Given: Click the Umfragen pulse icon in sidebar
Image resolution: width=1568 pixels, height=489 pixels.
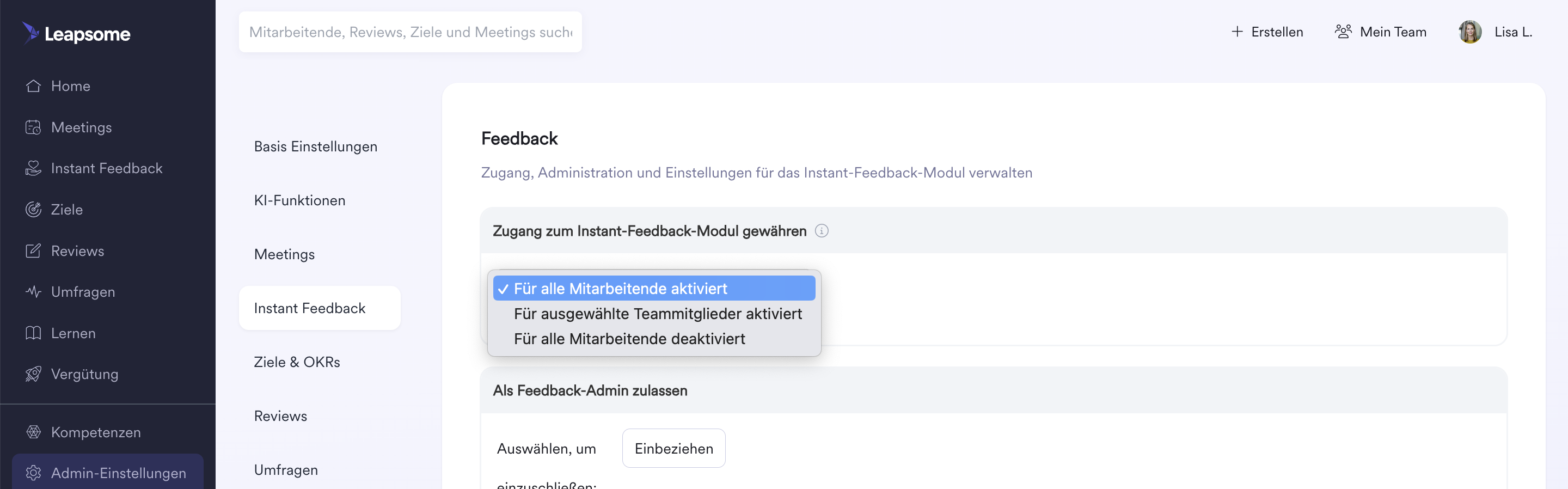Looking at the screenshot, I should point(33,292).
